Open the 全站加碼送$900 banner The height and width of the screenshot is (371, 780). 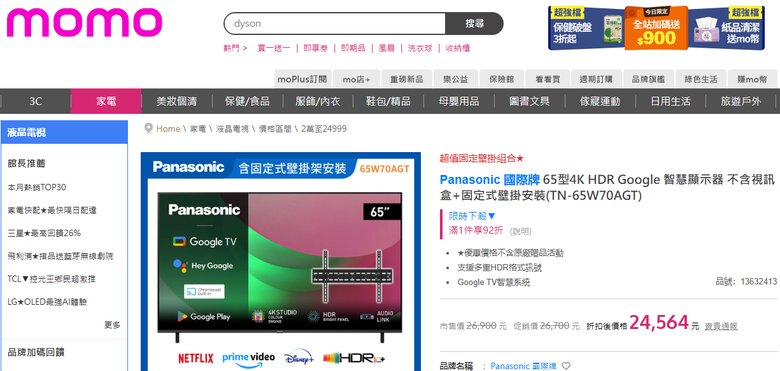(656, 28)
